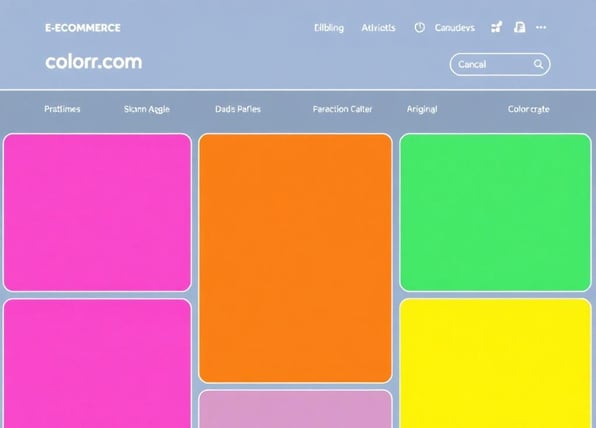This screenshot has height=428, width=596.
Task: Select the Canudevs header item
Action: click(x=455, y=28)
